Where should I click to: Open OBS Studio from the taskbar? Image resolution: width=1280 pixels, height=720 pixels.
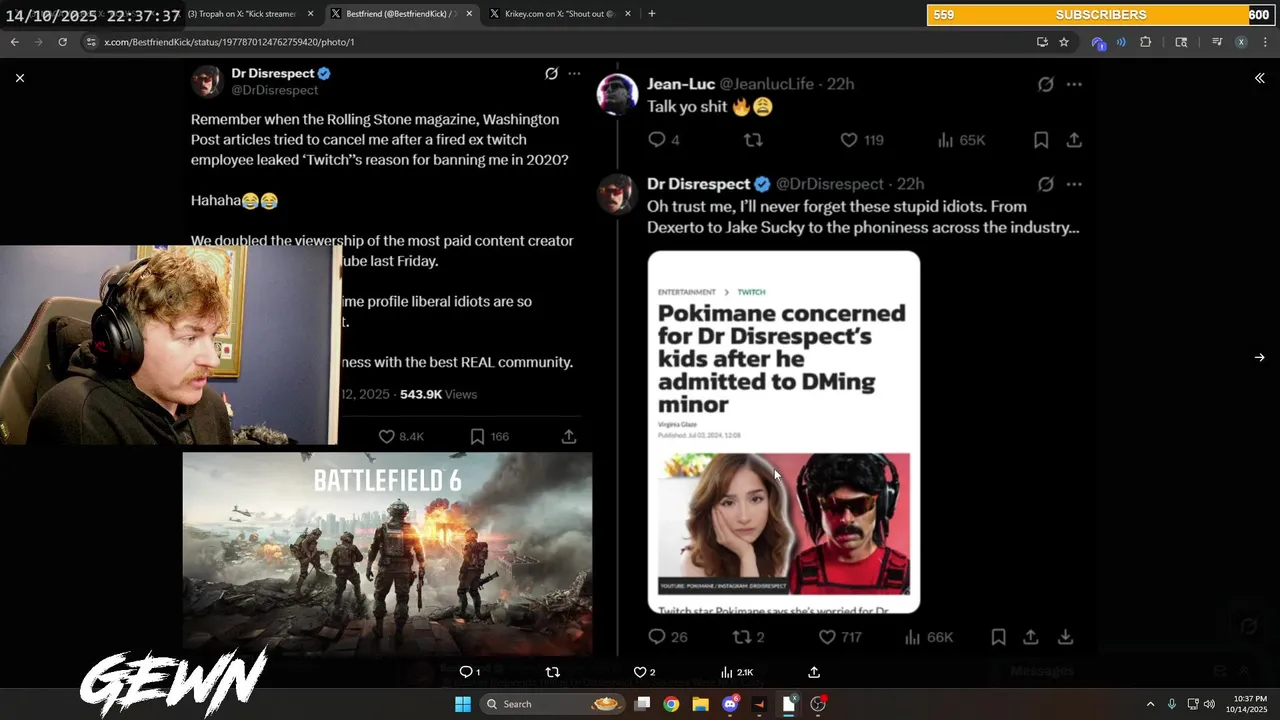(x=818, y=704)
